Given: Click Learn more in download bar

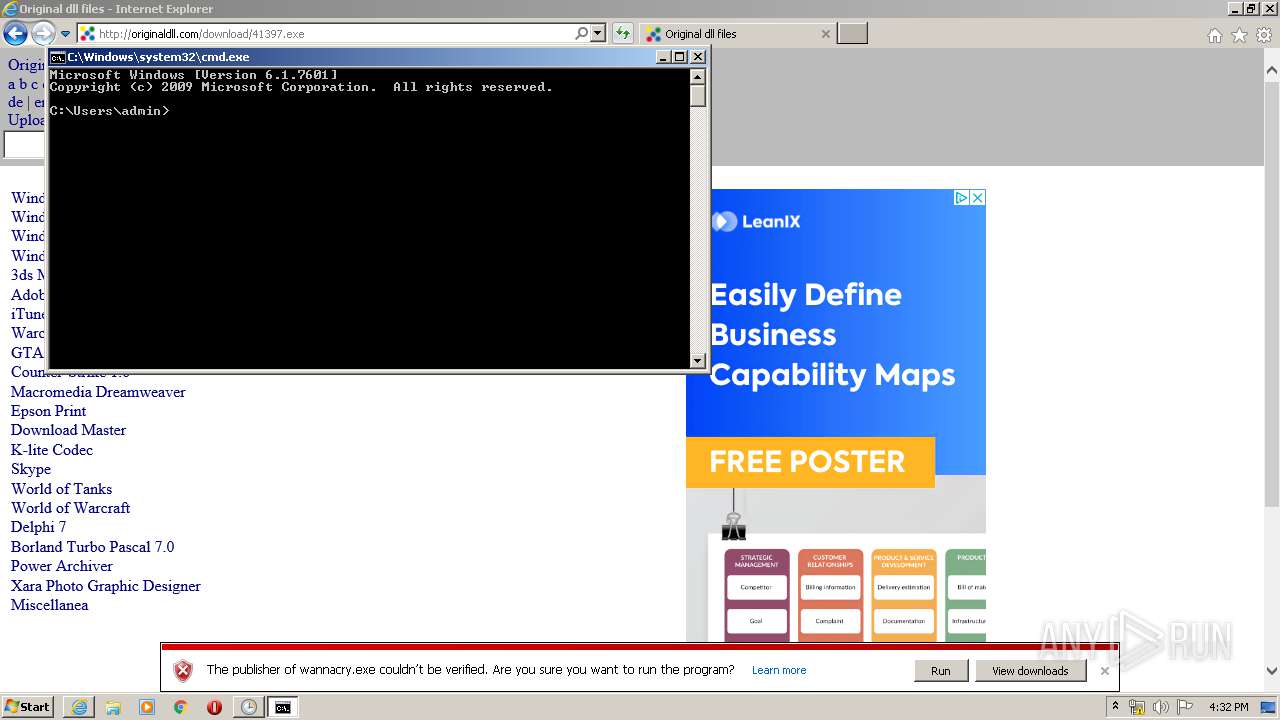Looking at the screenshot, I should click(x=779, y=671).
